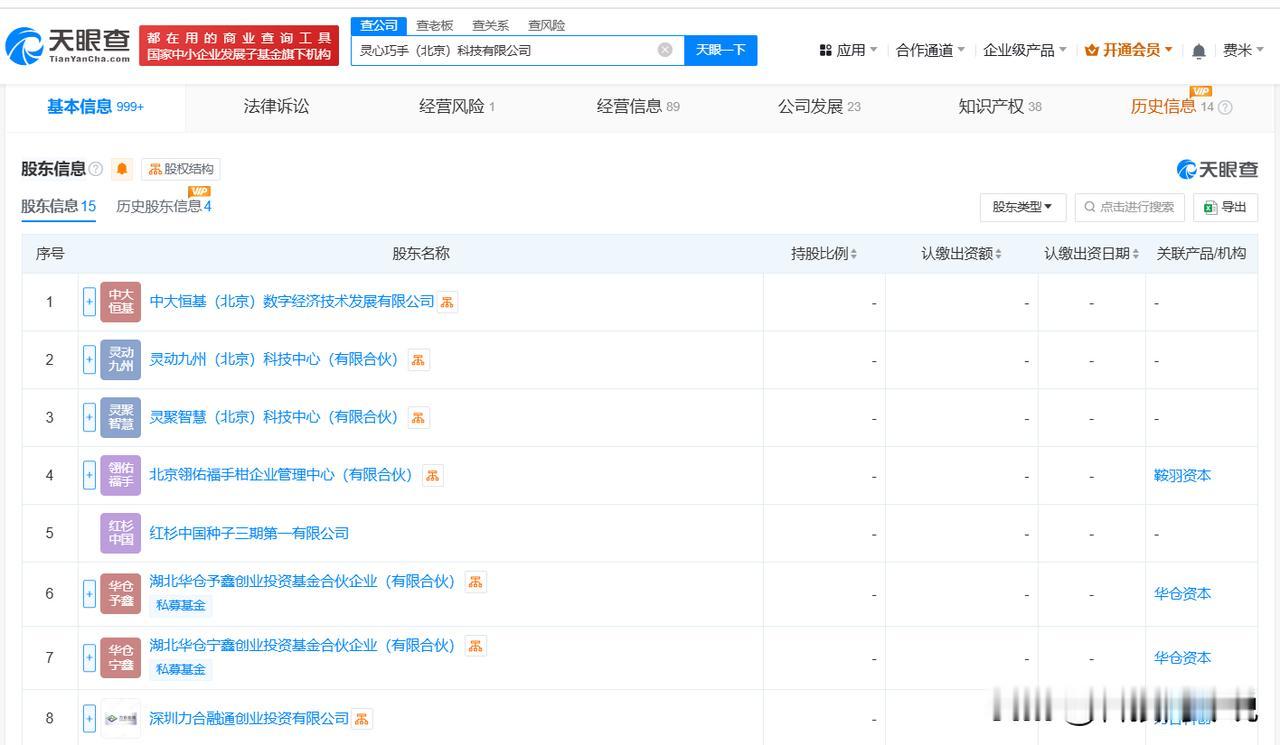Open equity chart icon for 灵聚智慧

tap(419, 417)
